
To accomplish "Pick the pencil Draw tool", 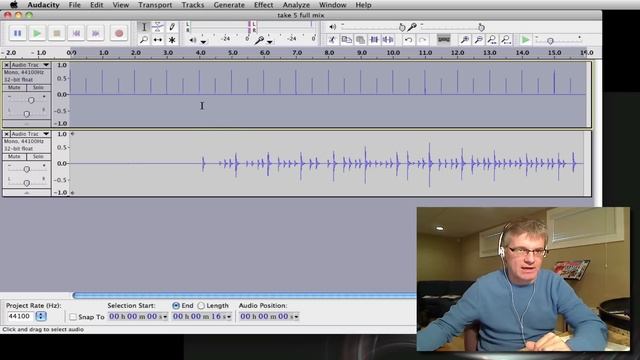I will tap(172, 27).
